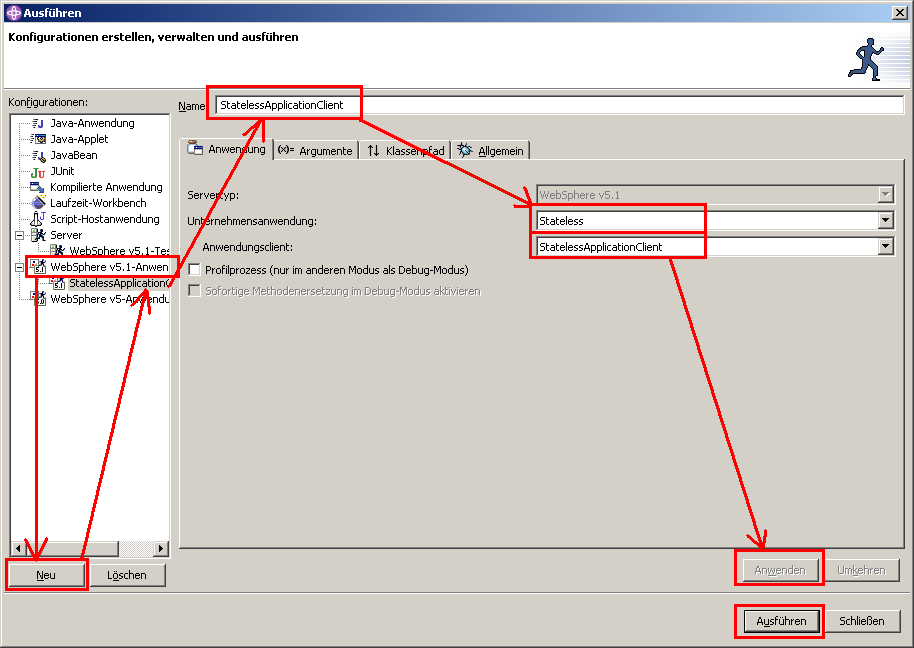Viewport: 914px width, 648px height.
Task: Toggle Sofortige Methodenersetzung im Debug-Modus checkbox
Action: 195,291
